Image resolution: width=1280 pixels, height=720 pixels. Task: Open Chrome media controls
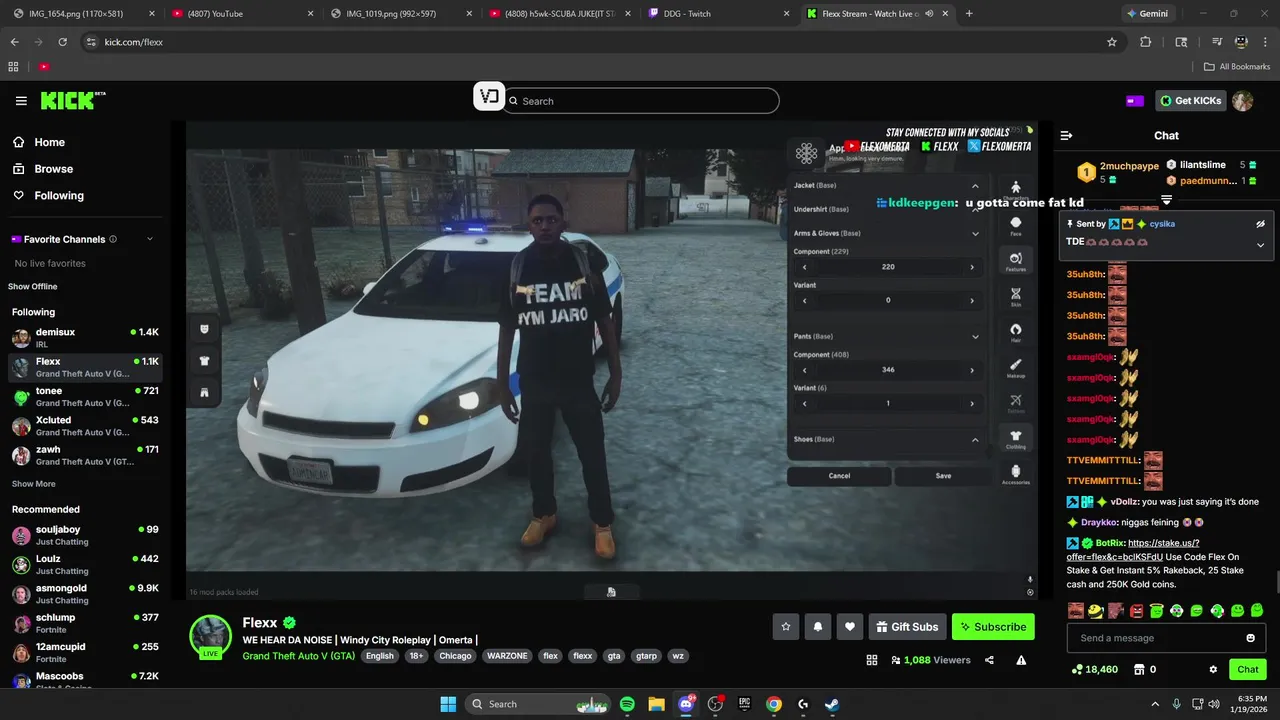click(1217, 42)
